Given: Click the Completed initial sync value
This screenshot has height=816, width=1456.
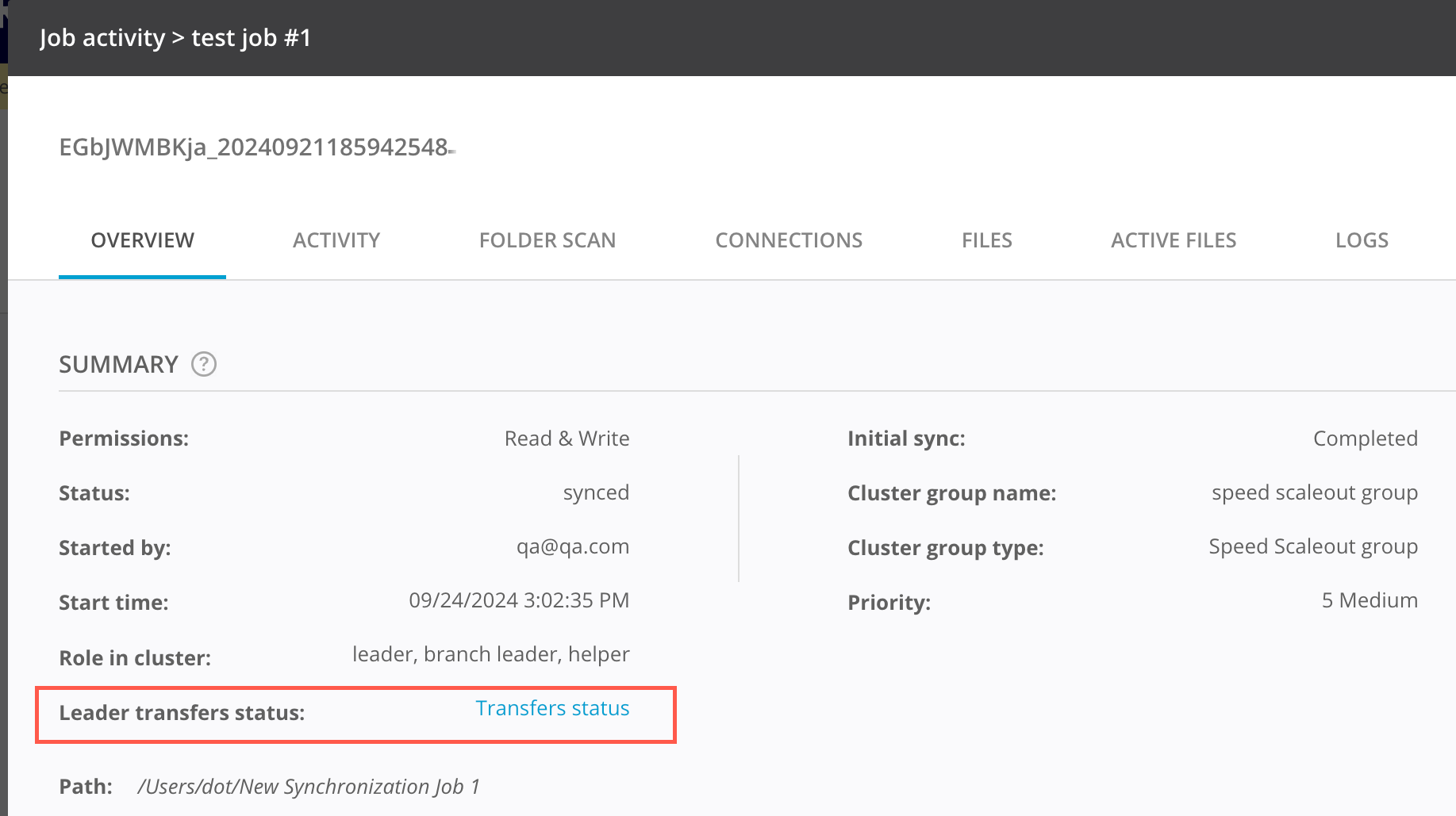Looking at the screenshot, I should (x=1365, y=439).
